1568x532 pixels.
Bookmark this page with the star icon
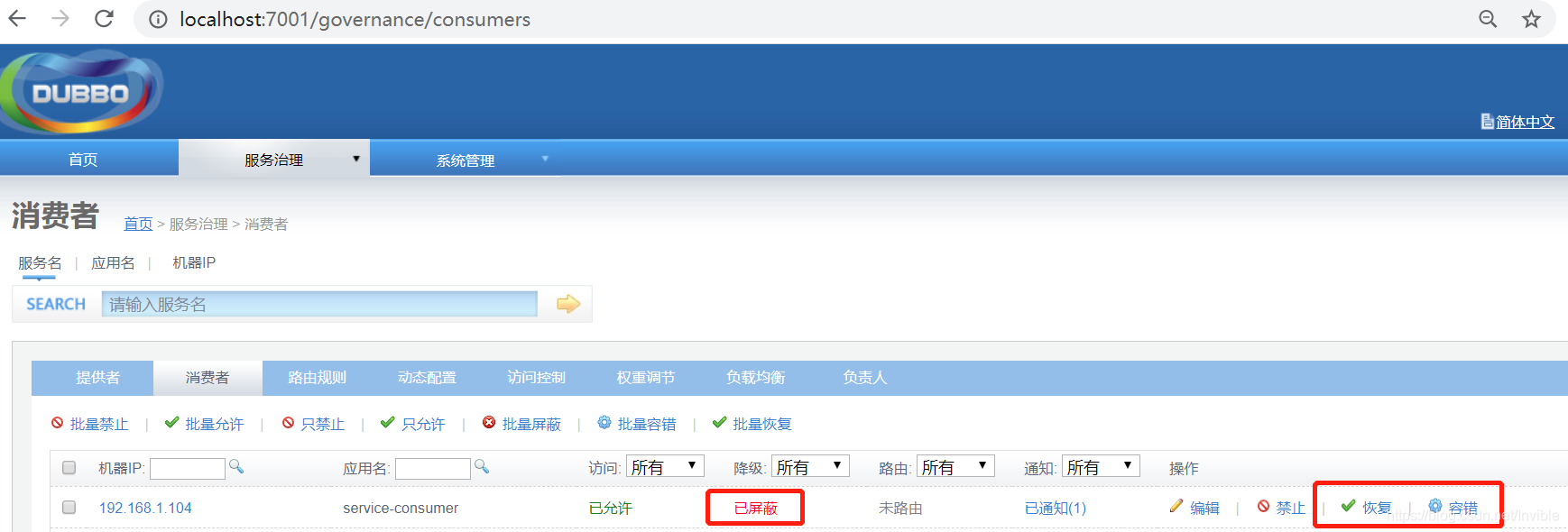1531,19
